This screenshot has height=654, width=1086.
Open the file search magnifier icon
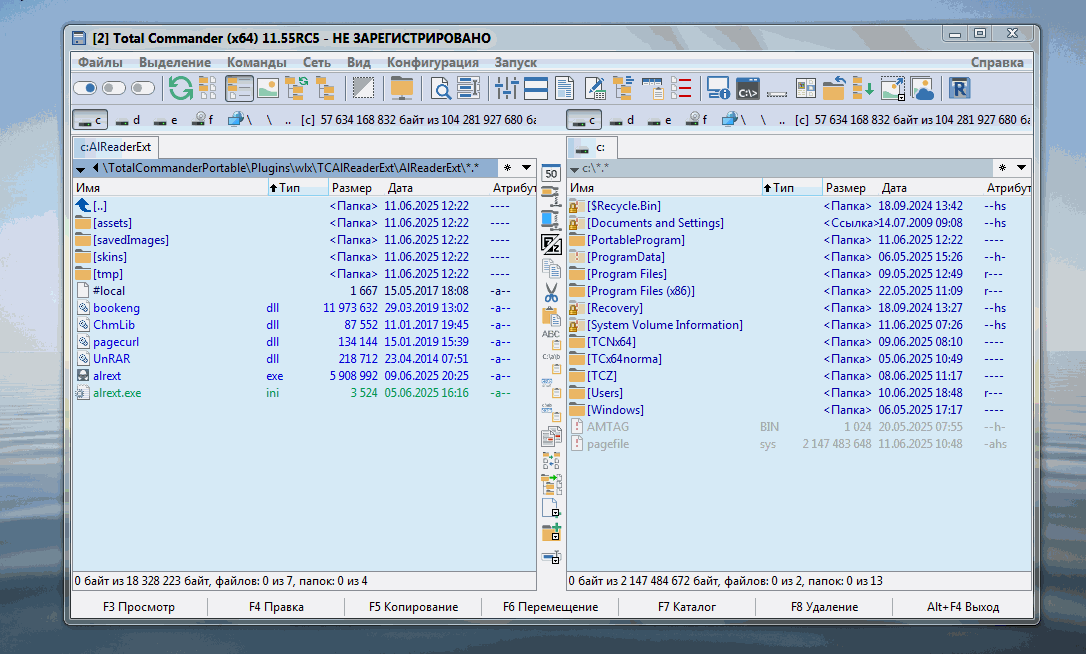click(440, 89)
